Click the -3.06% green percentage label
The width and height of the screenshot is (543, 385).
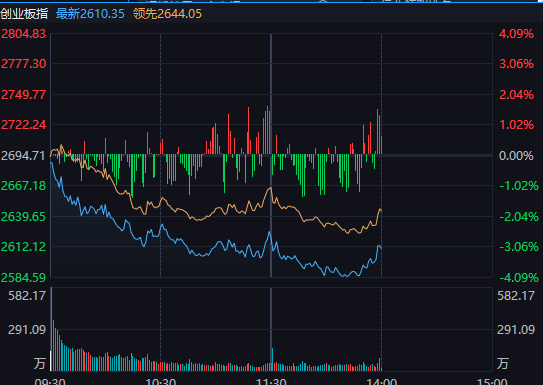519,247
